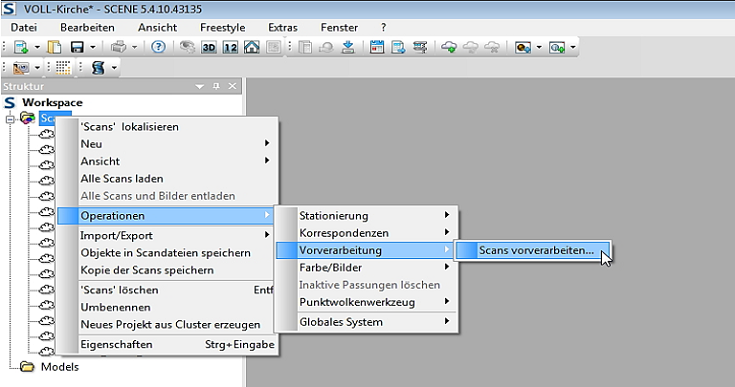735x387 pixels.
Task: Click the '12' quick view toolbar icon
Action: click(230, 47)
